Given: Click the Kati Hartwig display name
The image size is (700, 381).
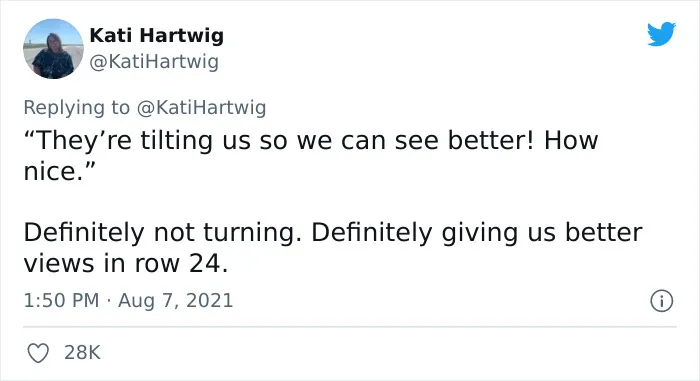Looking at the screenshot, I should 157,35.
